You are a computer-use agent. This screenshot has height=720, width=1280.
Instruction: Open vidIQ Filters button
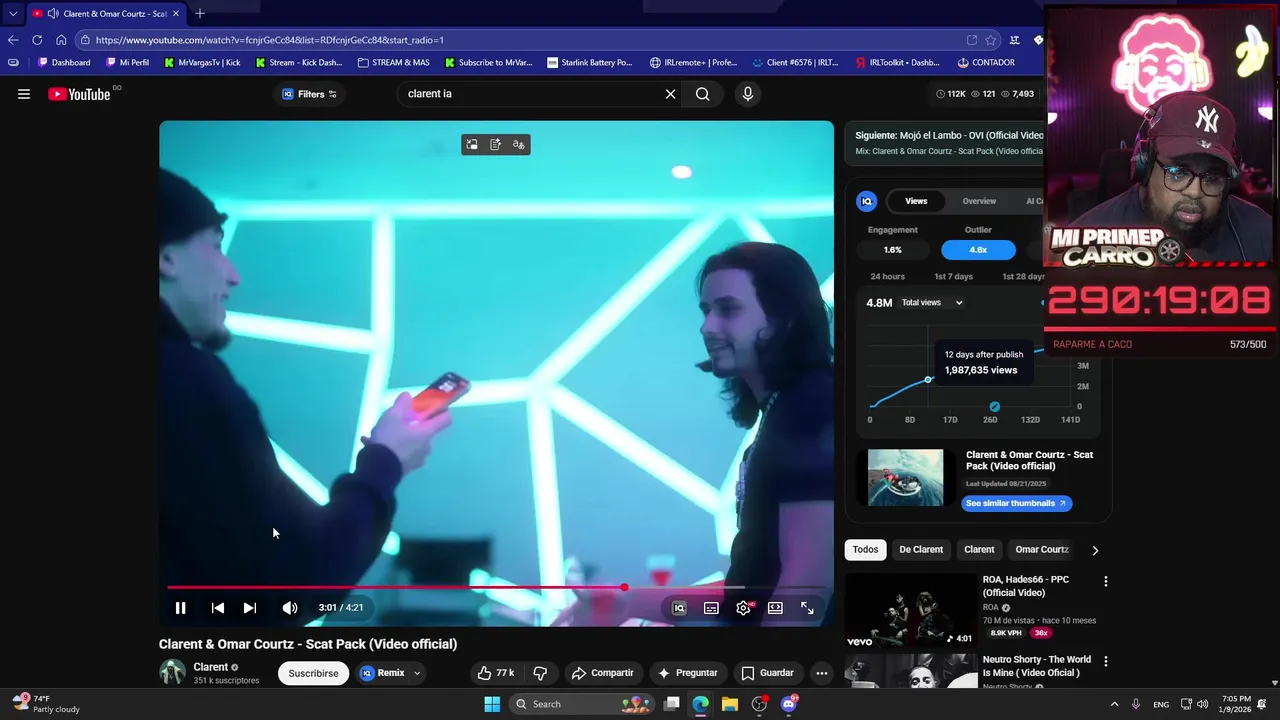point(309,94)
